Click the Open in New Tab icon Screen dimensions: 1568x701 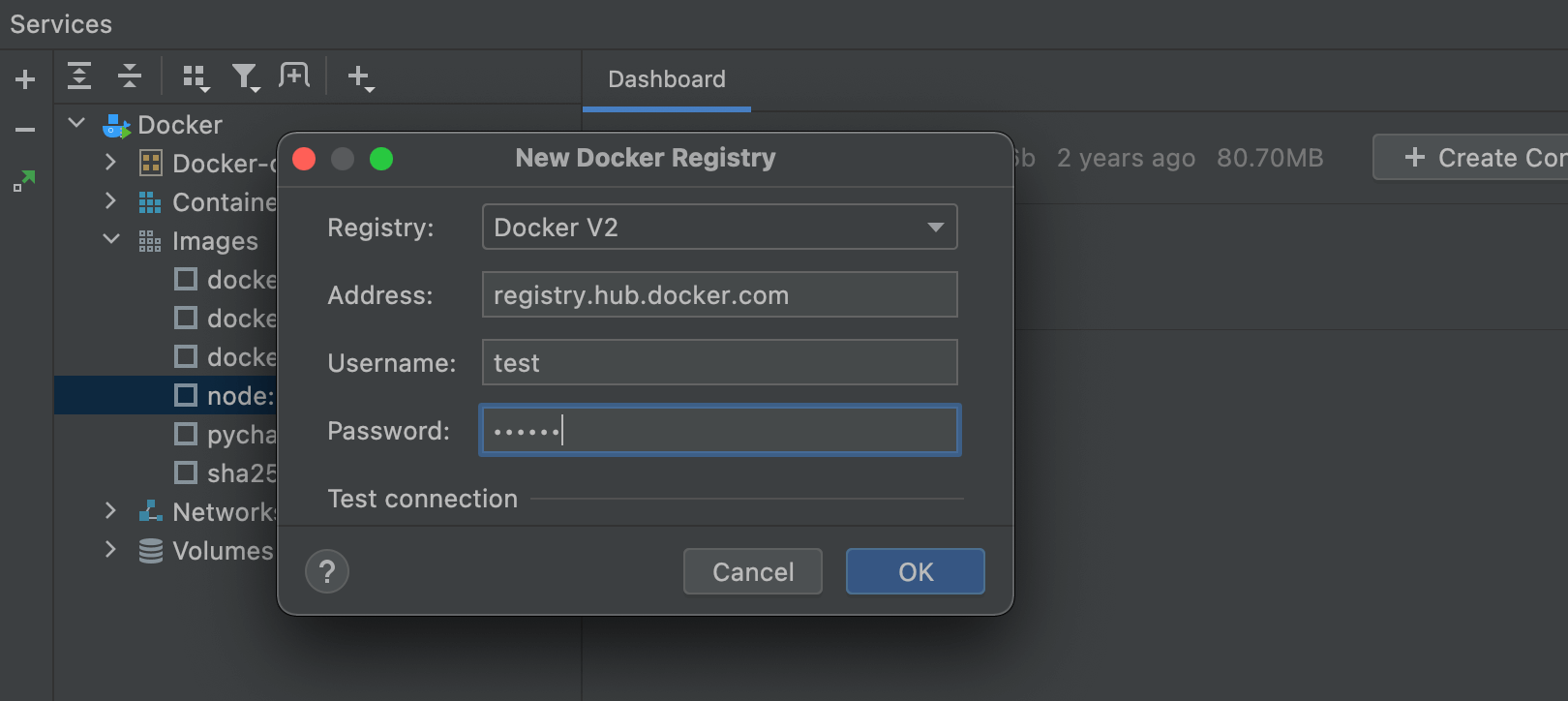pos(294,75)
